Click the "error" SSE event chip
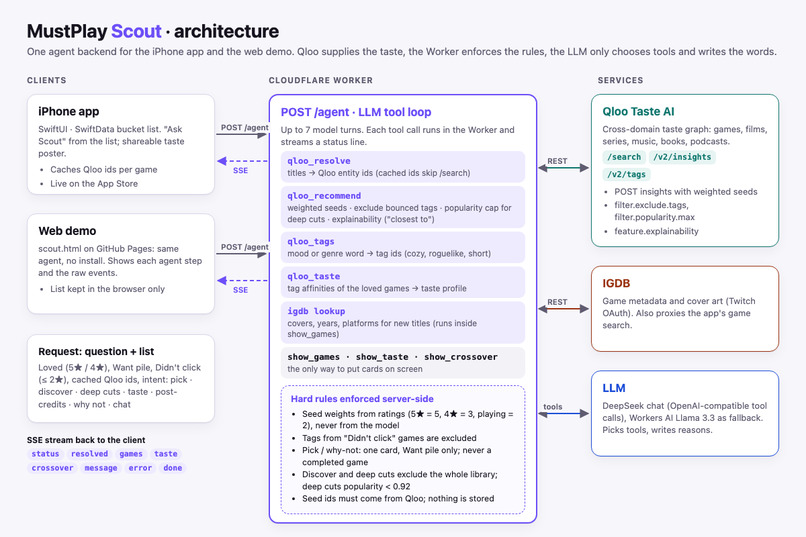Screen dimensions: 806x537 tap(140, 468)
